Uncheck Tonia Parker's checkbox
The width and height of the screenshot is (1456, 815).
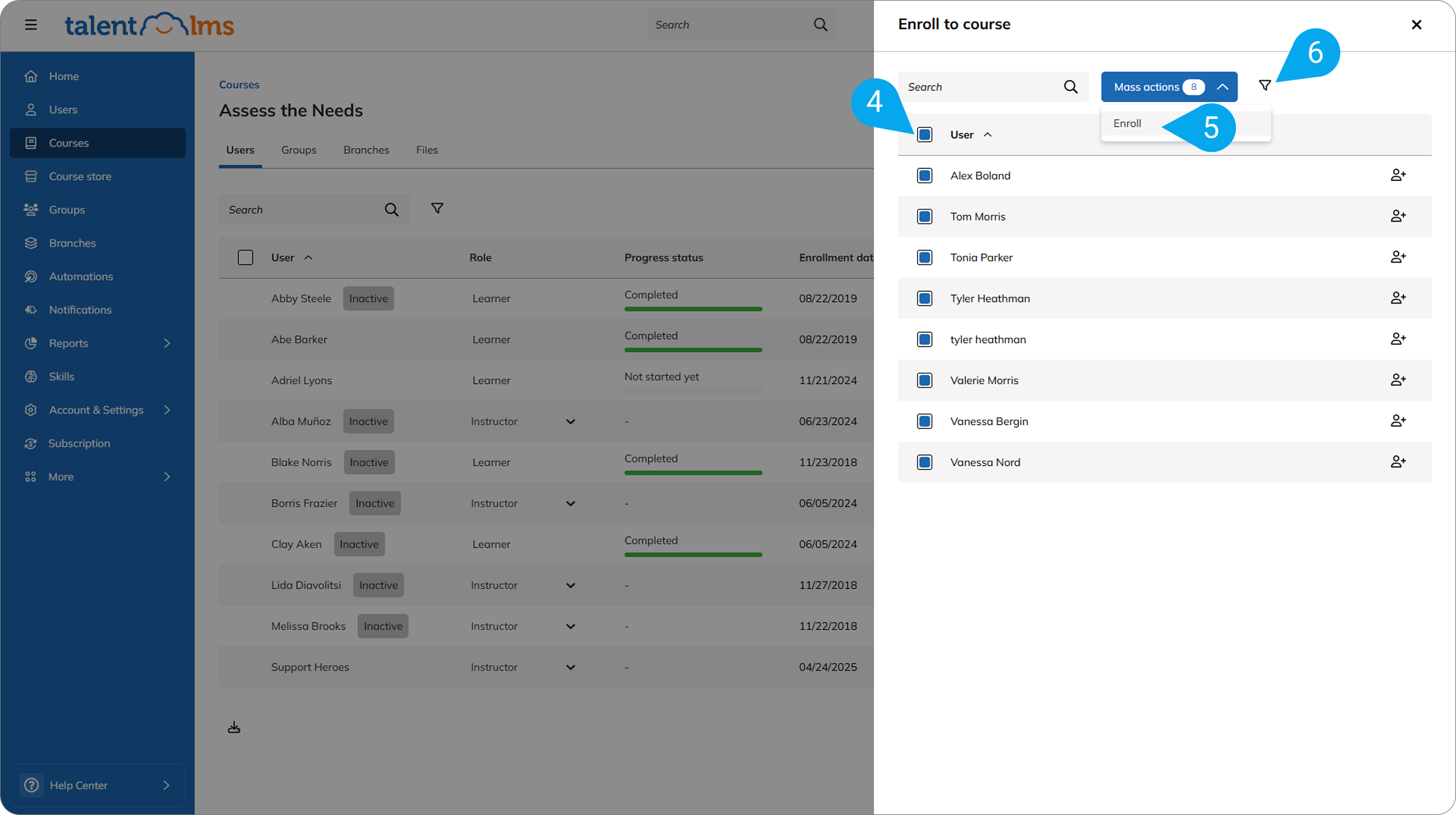click(925, 258)
